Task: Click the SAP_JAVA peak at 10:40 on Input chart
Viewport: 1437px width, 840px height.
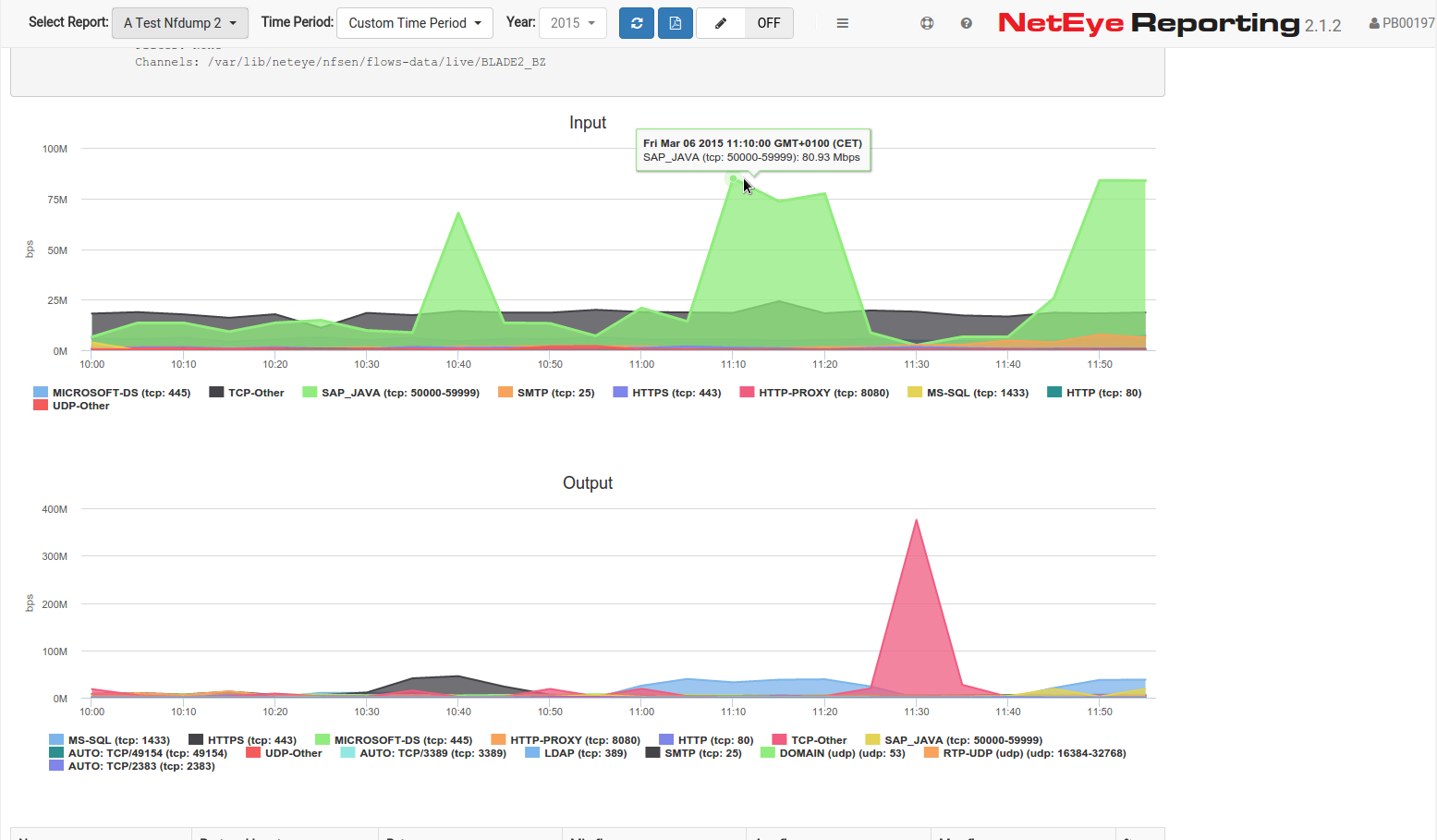Action: (x=458, y=213)
